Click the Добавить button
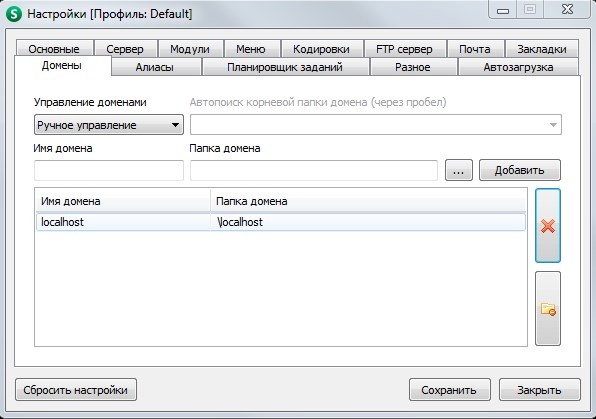596x419 pixels. click(520, 170)
